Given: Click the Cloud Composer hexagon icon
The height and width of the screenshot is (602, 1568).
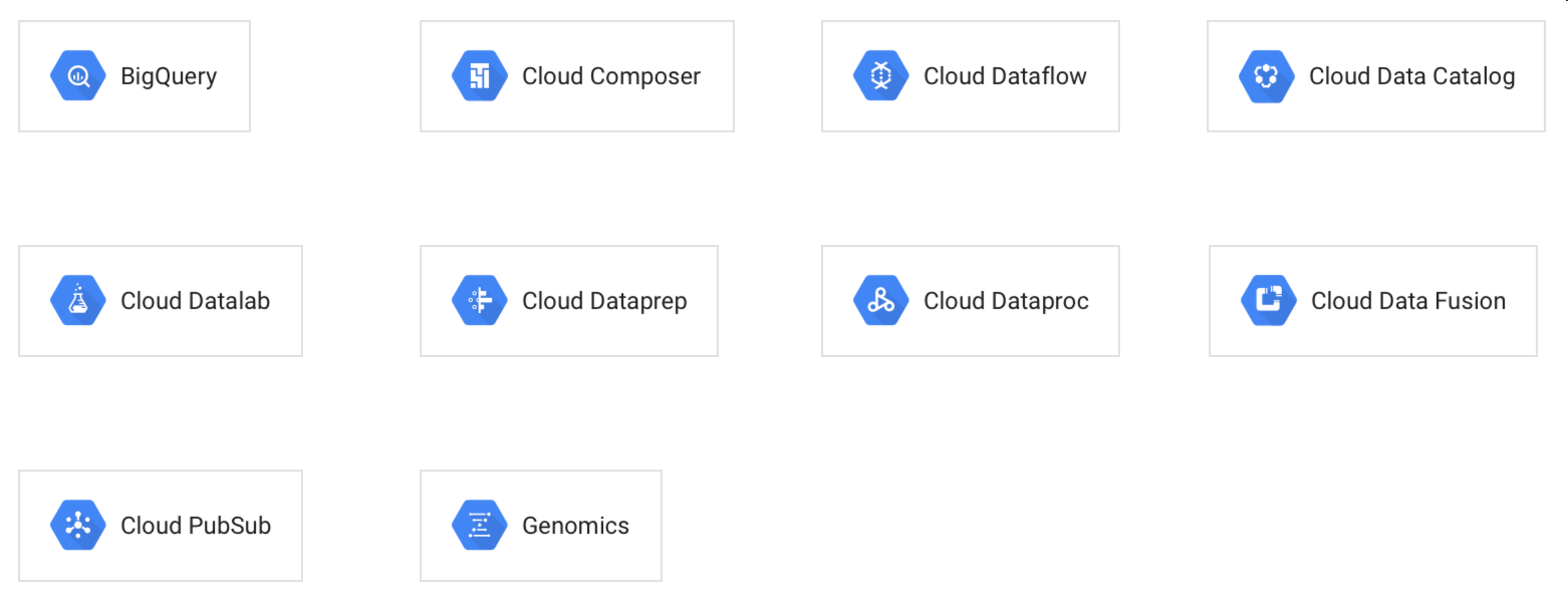Looking at the screenshot, I should pyautogui.click(x=479, y=76).
